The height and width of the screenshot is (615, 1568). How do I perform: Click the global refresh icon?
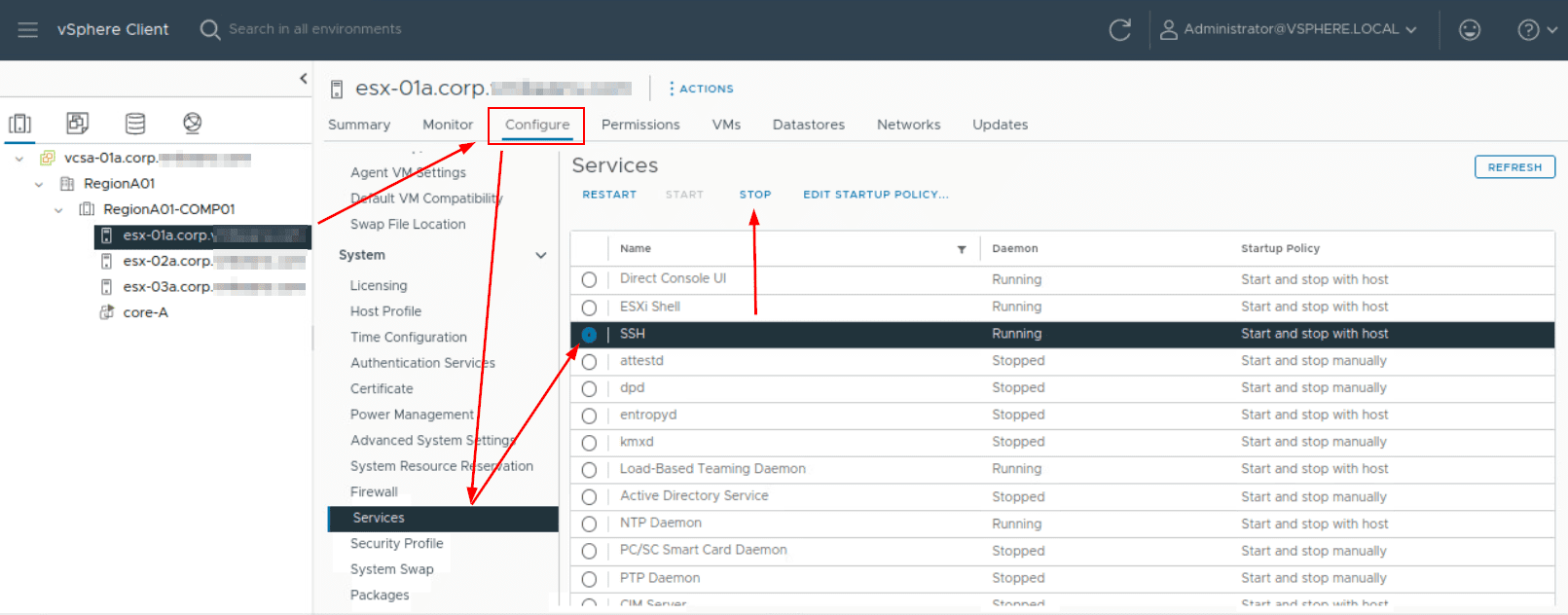(x=1120, y=29)
